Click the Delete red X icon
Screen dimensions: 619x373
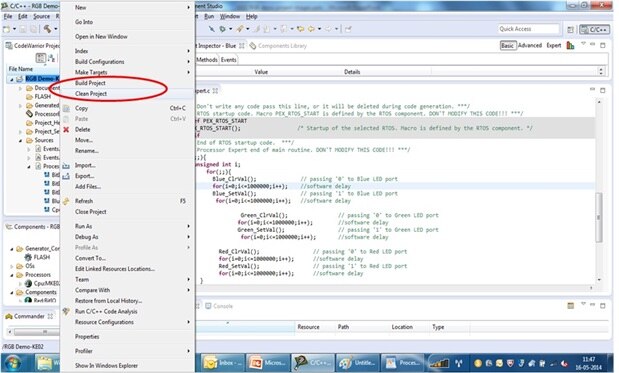(x=66, y=129)
